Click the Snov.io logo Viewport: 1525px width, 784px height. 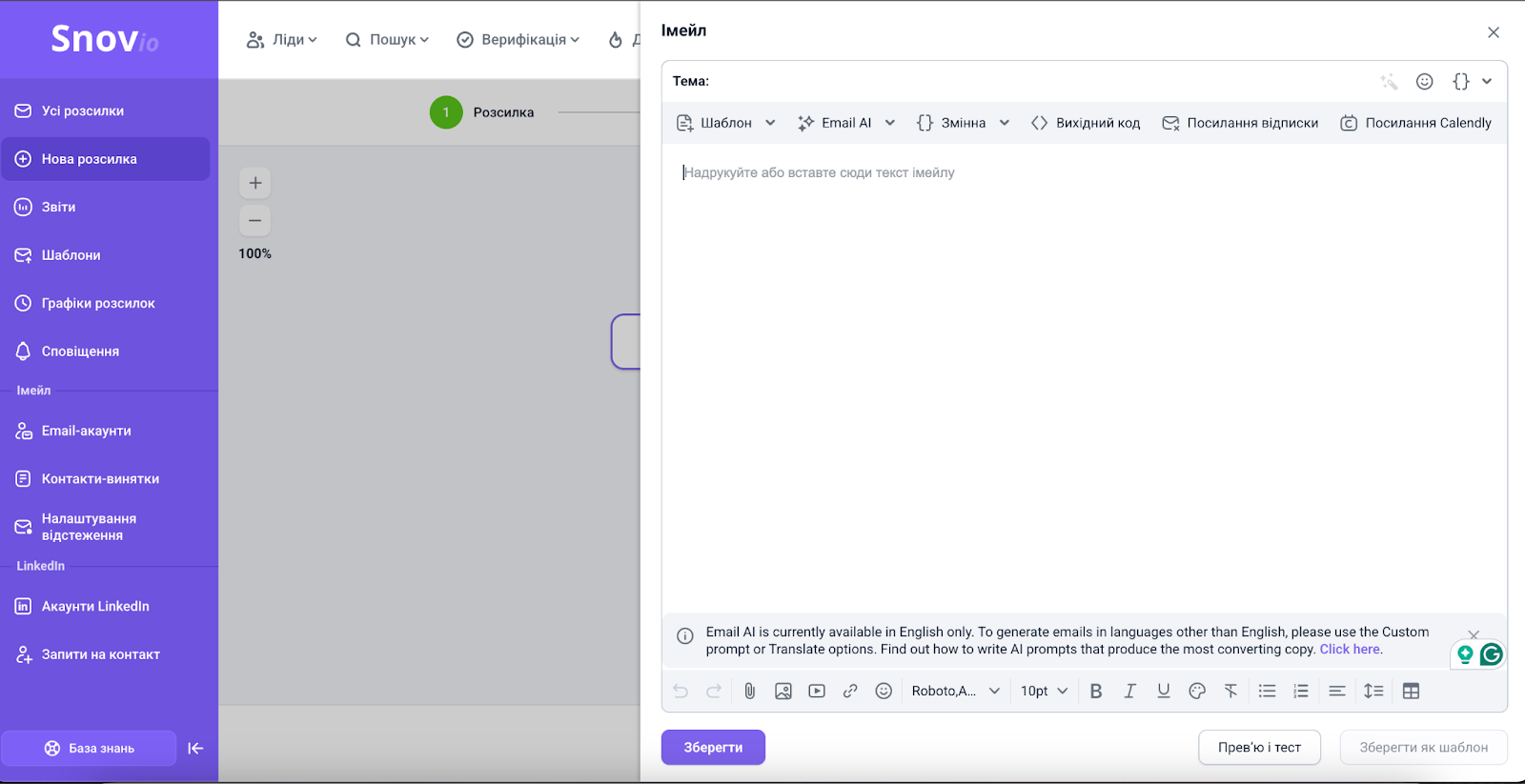[105, 39]
